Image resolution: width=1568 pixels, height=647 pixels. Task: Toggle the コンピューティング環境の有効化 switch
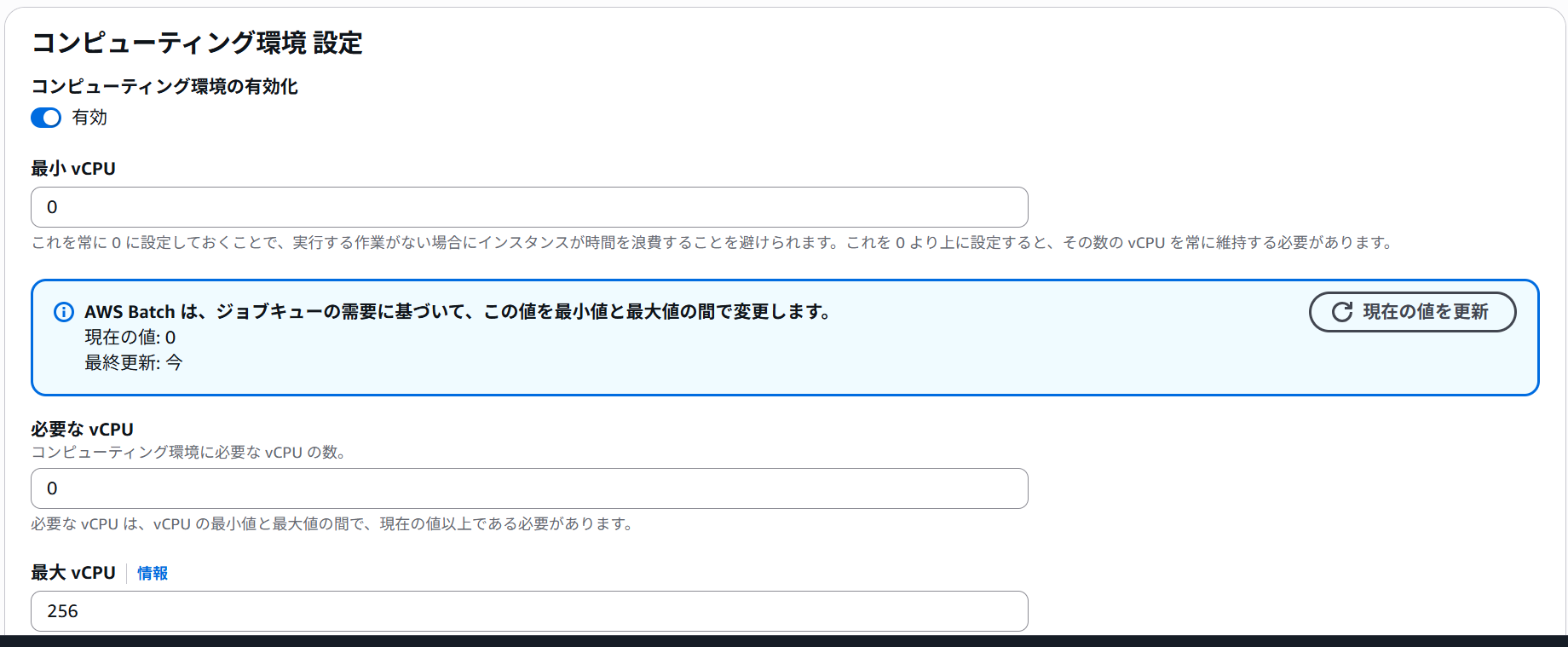[x=46, y=118]
